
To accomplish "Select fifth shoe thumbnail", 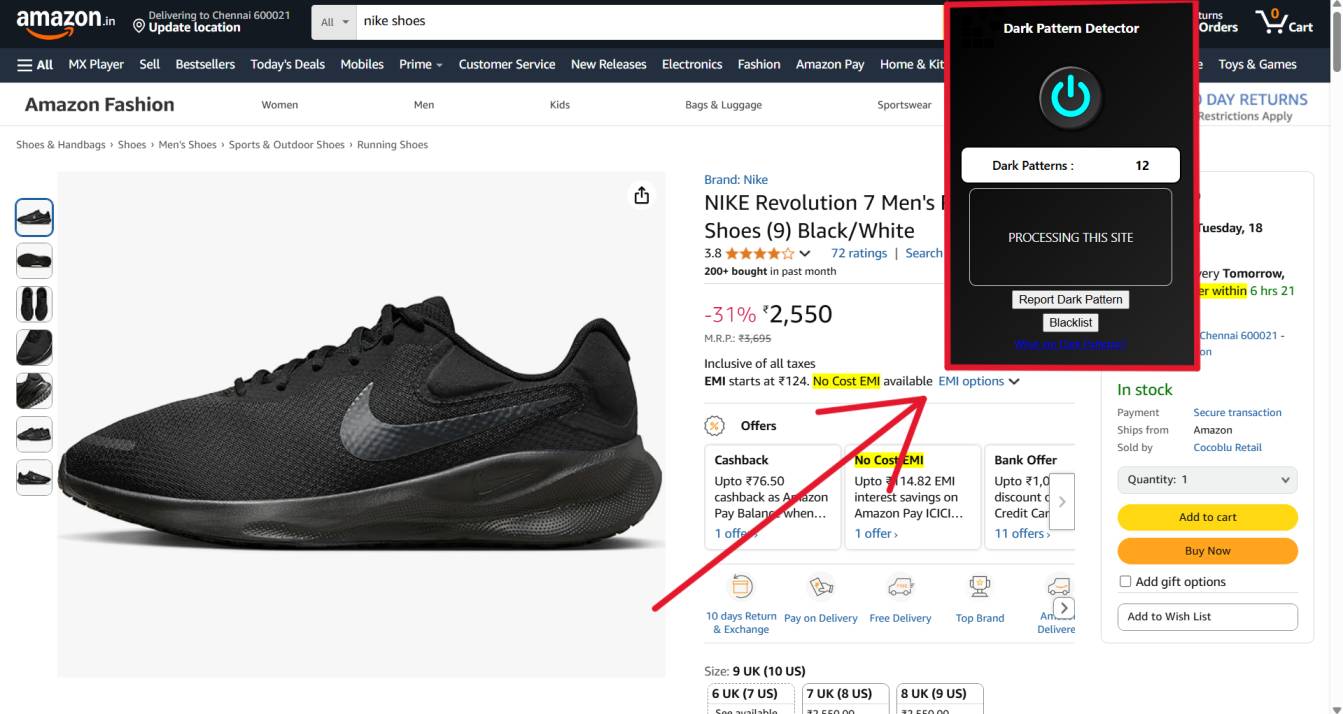I will 34,391.
